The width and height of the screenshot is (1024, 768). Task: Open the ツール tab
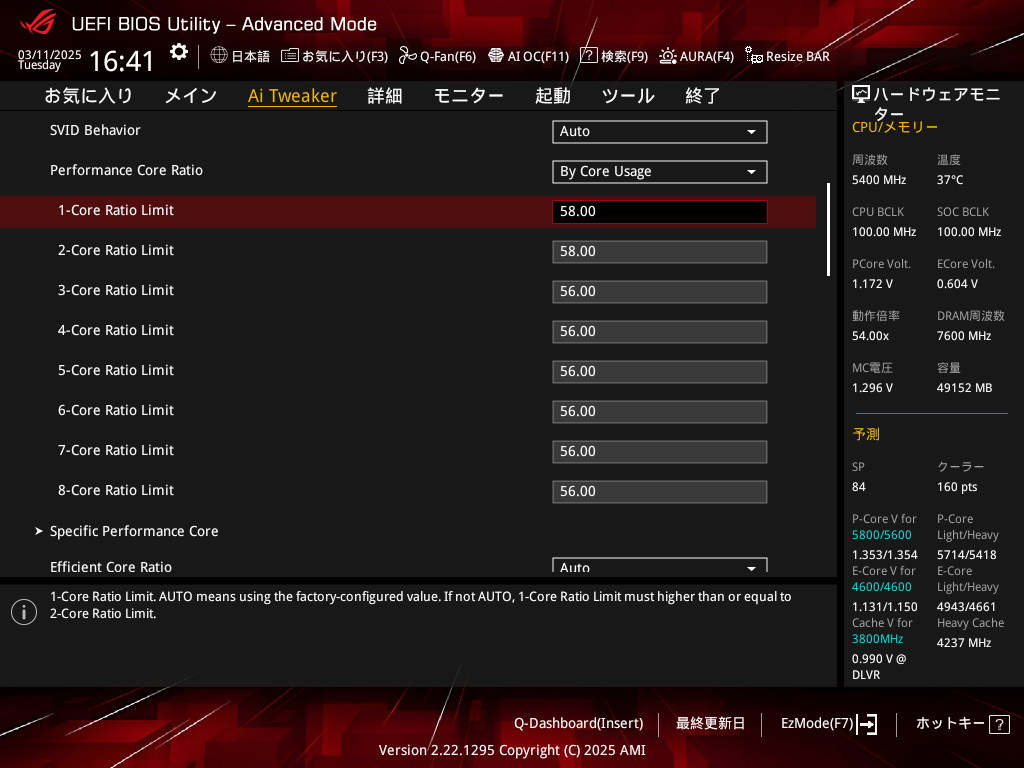pos(628,96)
